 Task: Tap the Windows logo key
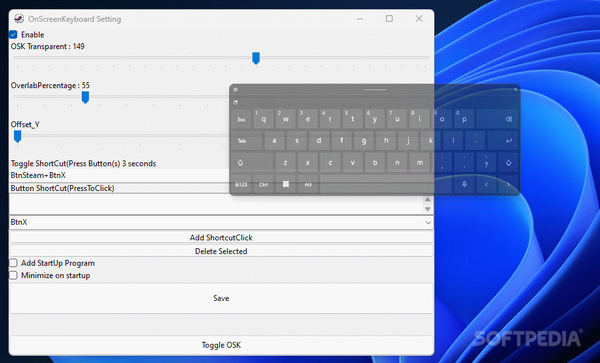tap(285, 184)
